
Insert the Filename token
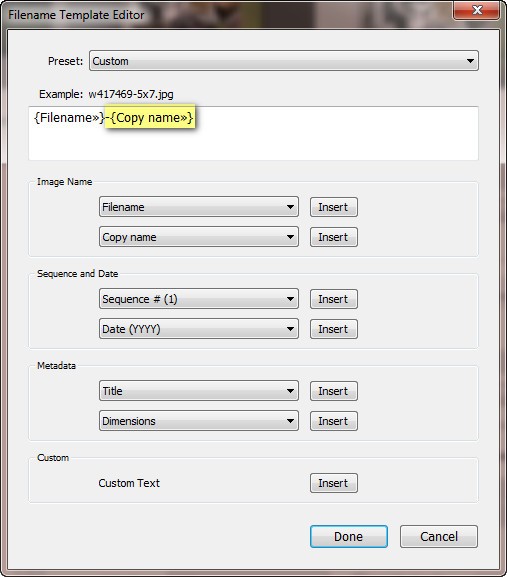click(334, 207)
